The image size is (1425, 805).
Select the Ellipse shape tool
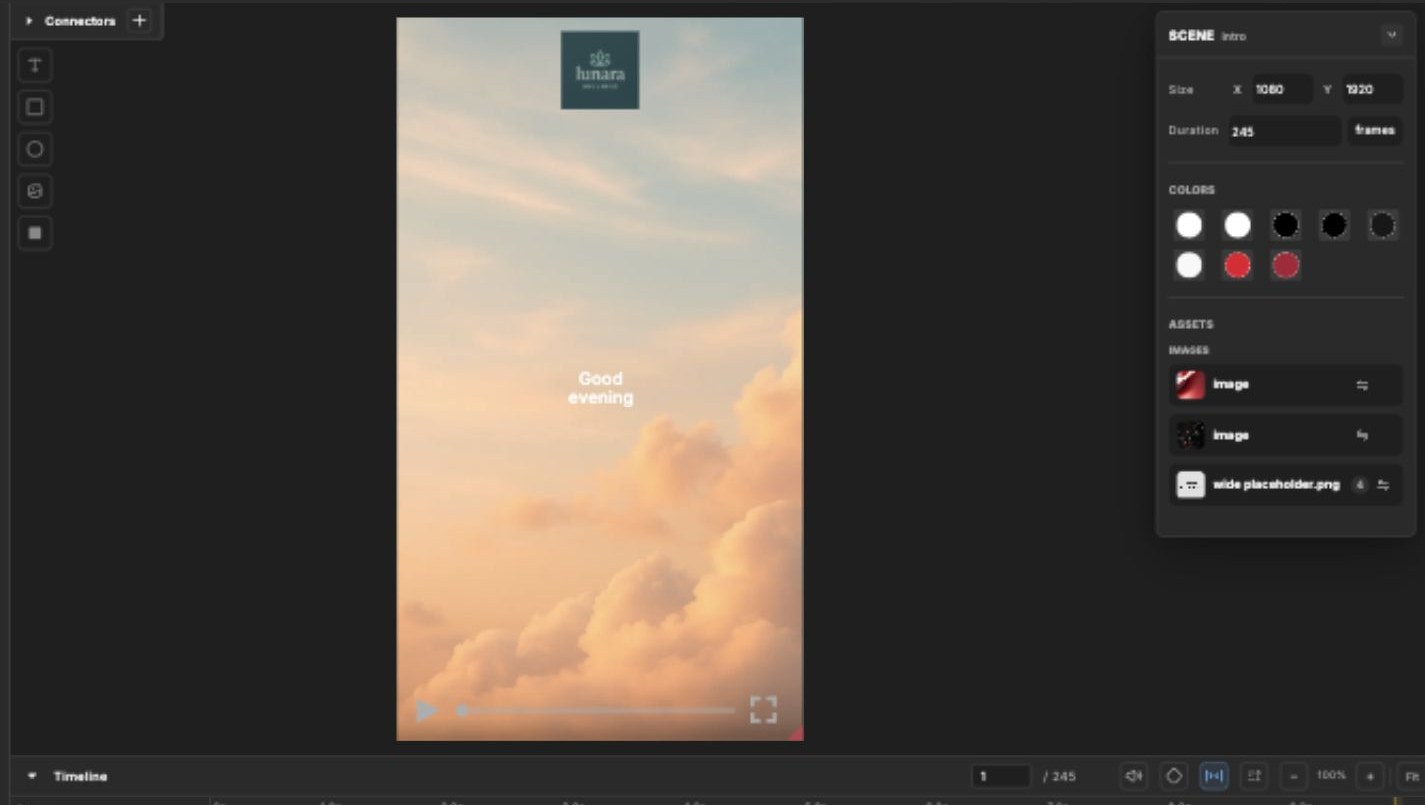[x=35, y=149]
